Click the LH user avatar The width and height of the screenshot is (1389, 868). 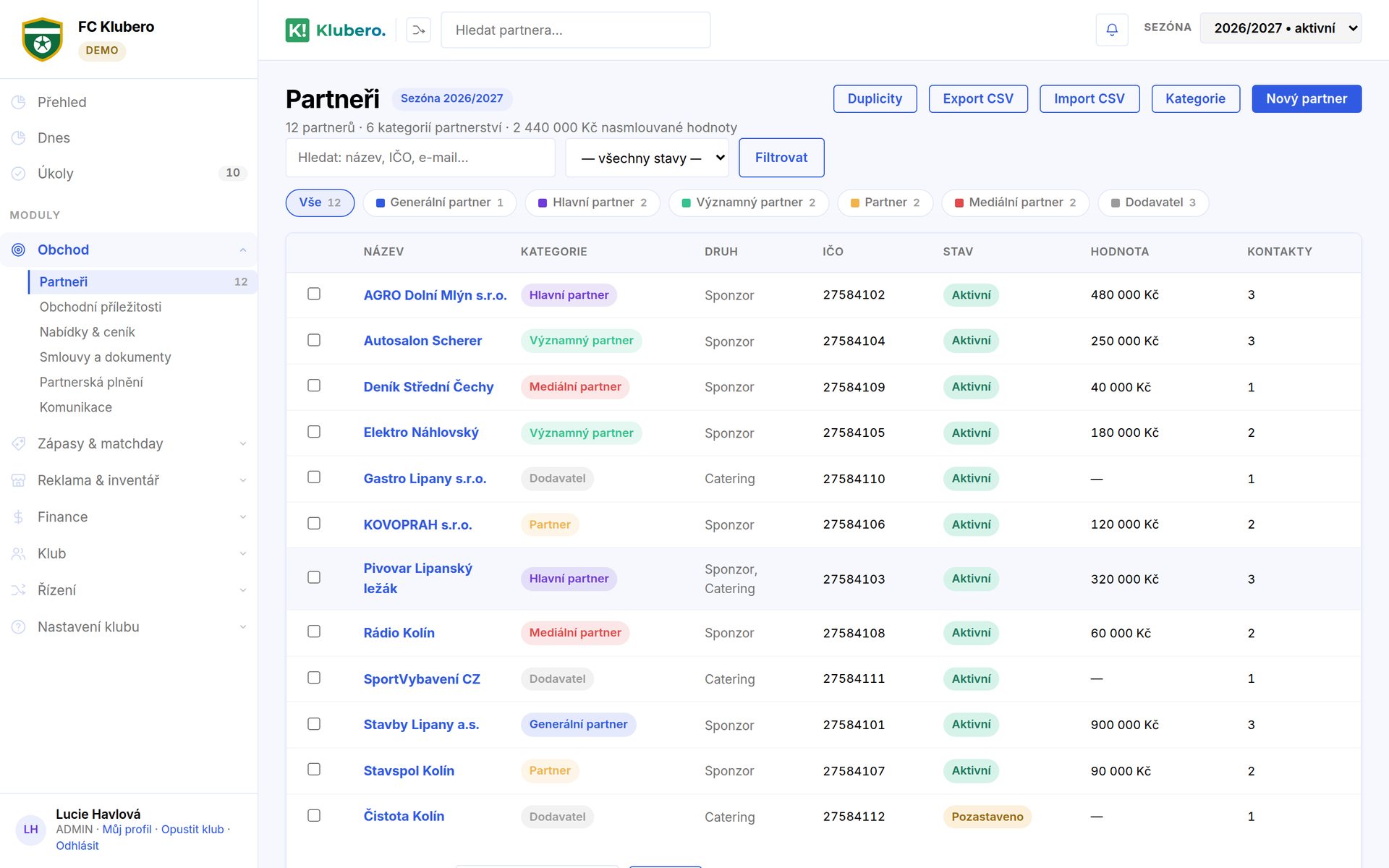click(30, 829)
